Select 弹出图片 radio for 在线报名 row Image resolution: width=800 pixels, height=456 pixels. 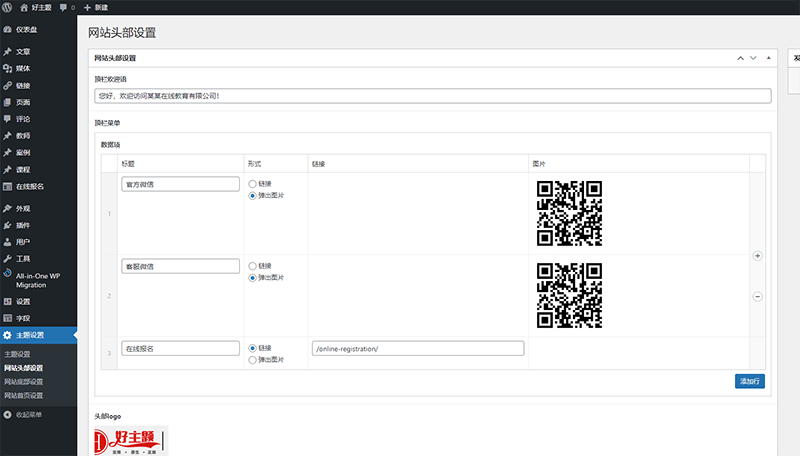point(252,360)
